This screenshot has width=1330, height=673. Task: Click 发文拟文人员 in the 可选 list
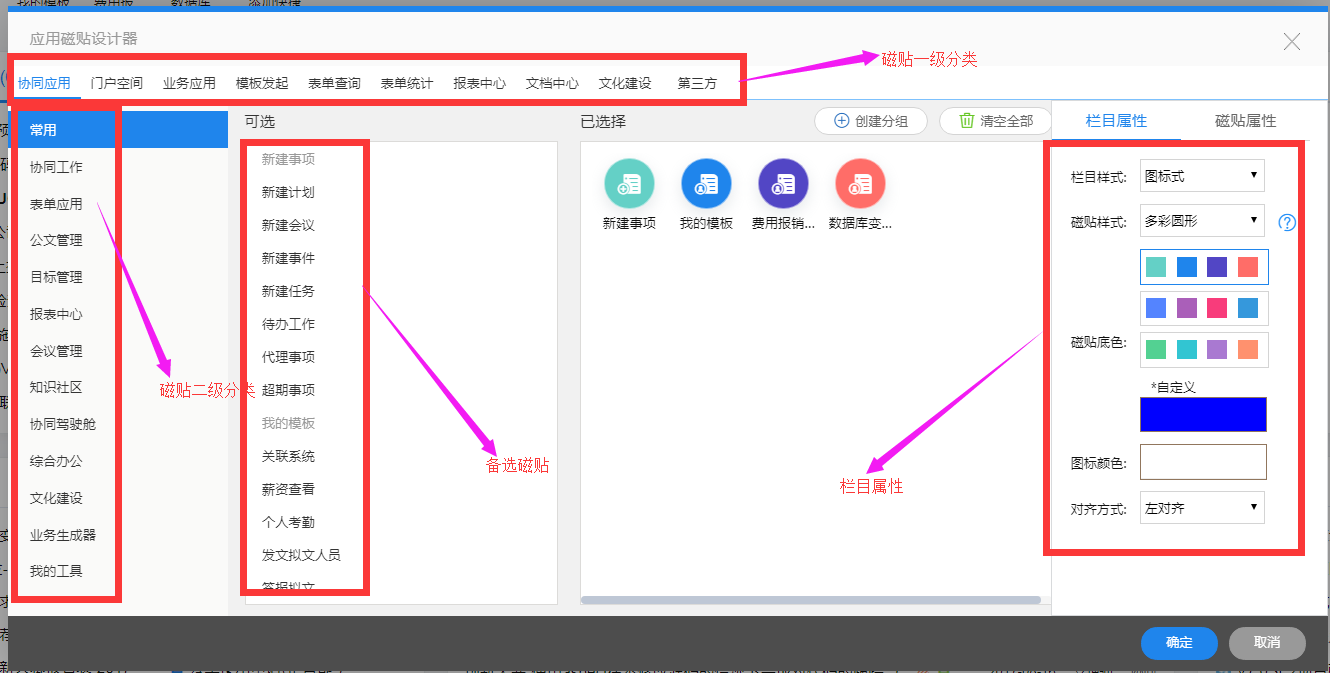click(x=301, y=555)
